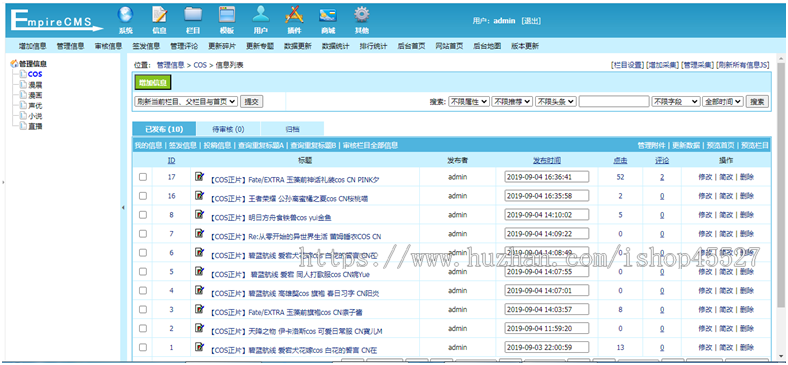Click the 预览栏目 link
The height and width of the screenshot is (365, 788).
755,145
